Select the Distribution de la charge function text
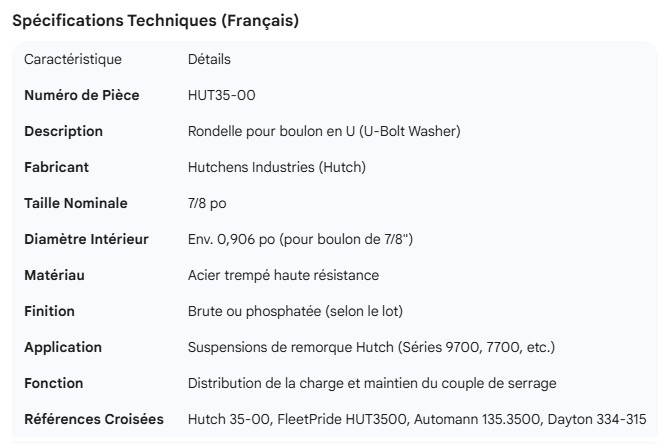This screenshot has height=444, width=668. (372, 383)
